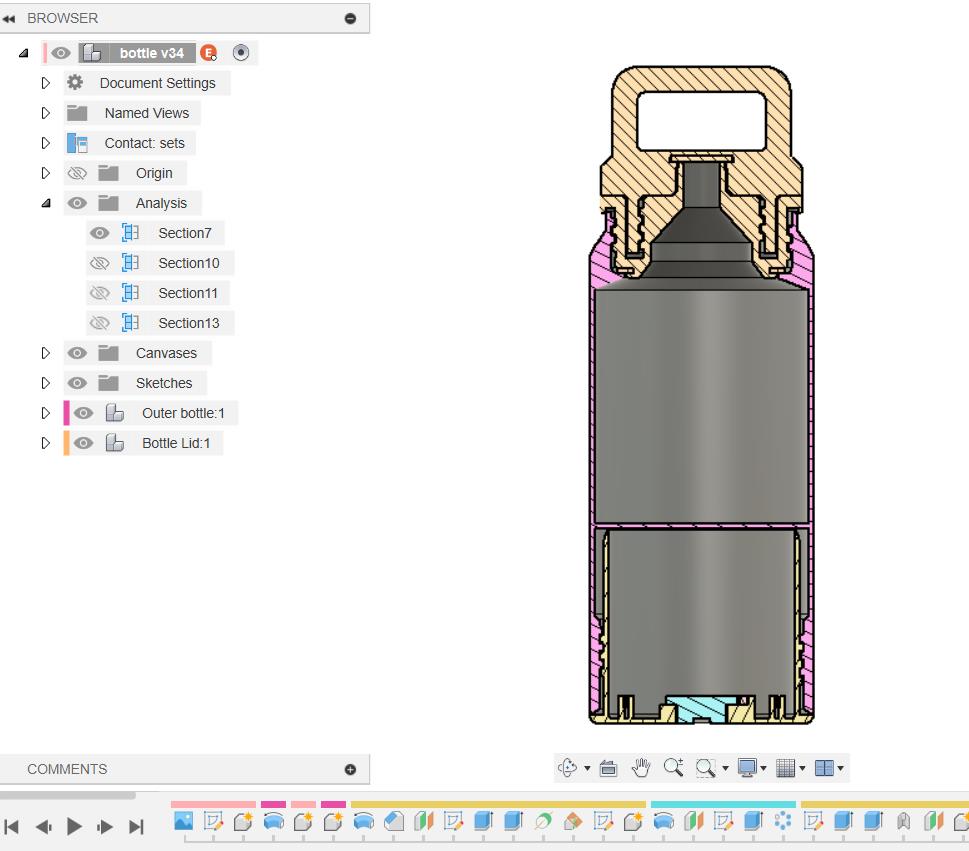The height and width of the screenshot is (851, 969).
Task: Toggle visibility of Section7
Action: (100, 232)
